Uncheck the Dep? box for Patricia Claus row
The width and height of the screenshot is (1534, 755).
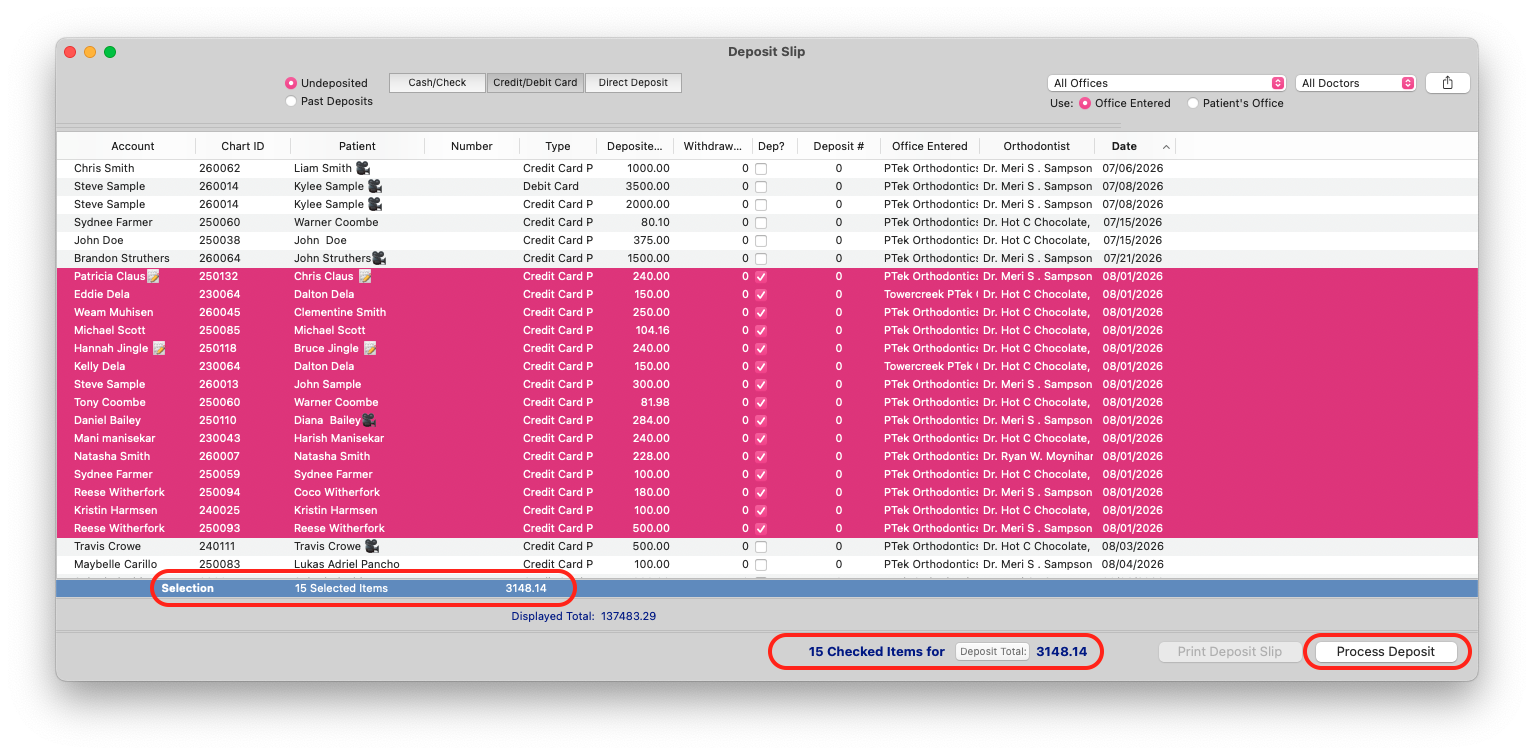click(761, 277)
